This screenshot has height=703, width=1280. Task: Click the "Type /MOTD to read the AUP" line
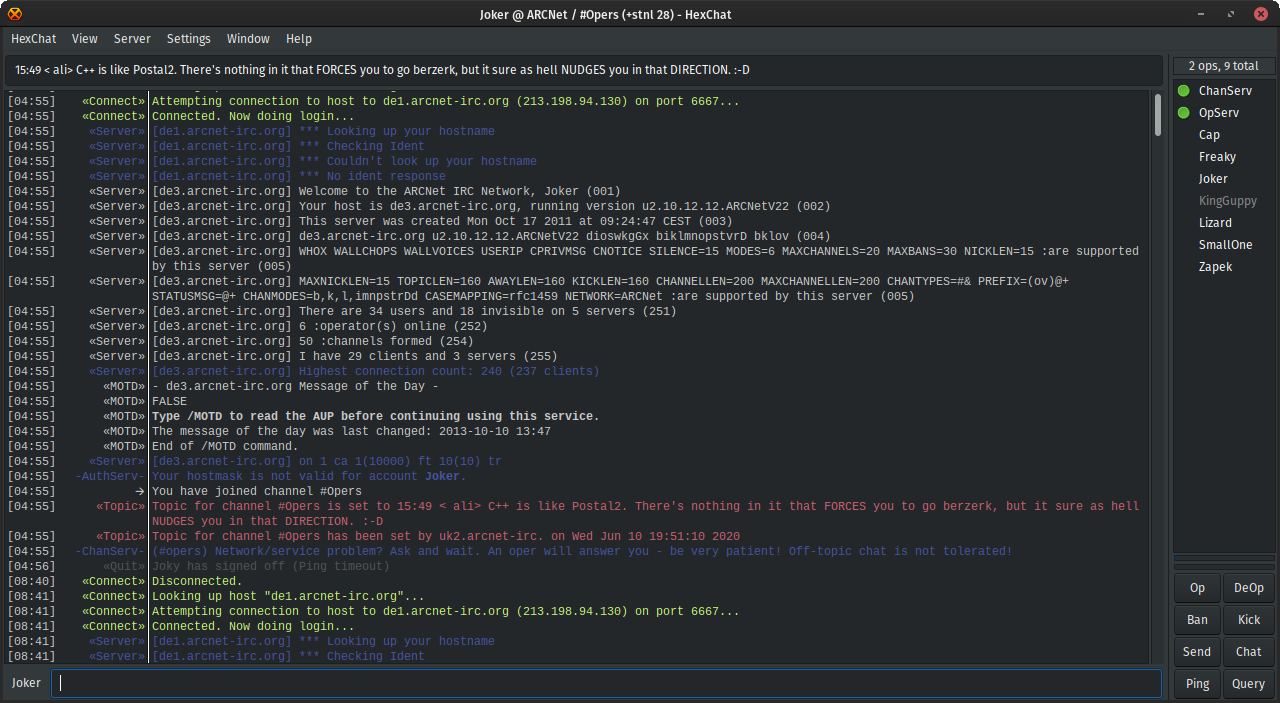pos(376,416)
